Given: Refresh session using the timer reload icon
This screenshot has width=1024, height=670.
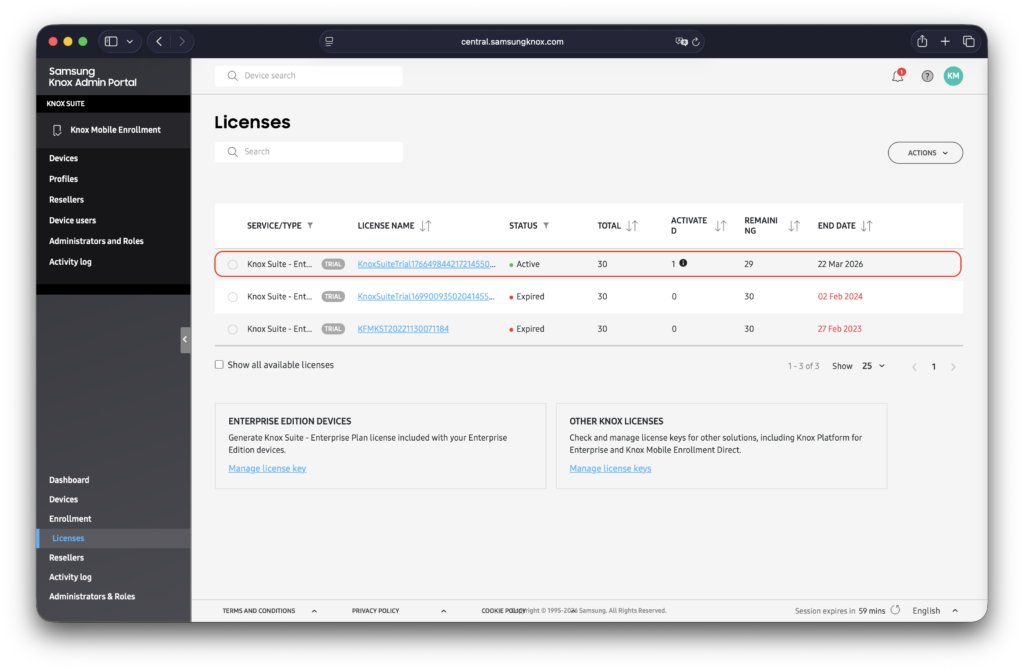Looking at the screenshot, I should [x=895, y=610].
